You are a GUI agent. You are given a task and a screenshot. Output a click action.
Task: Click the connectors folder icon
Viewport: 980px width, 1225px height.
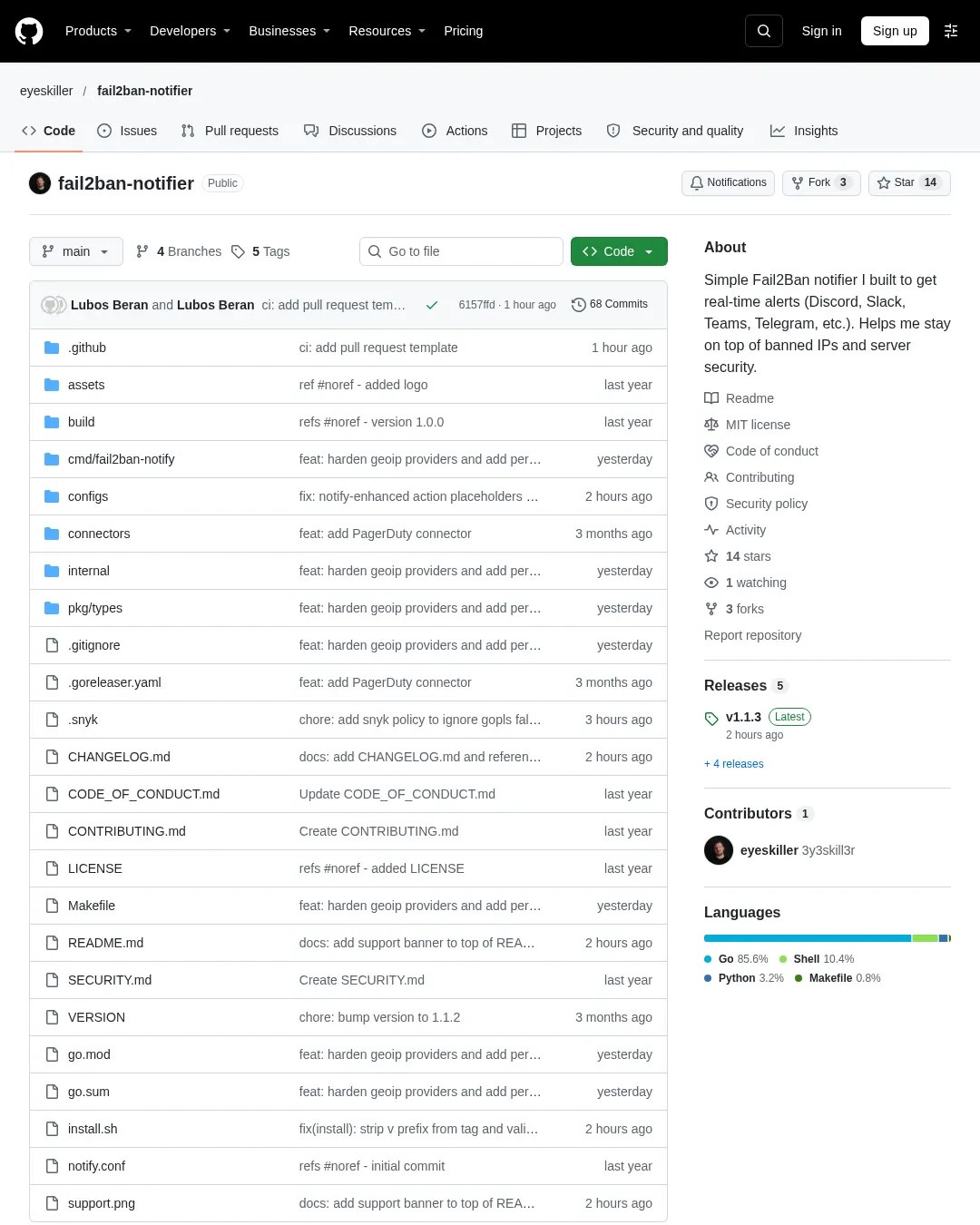pos(52,534)
